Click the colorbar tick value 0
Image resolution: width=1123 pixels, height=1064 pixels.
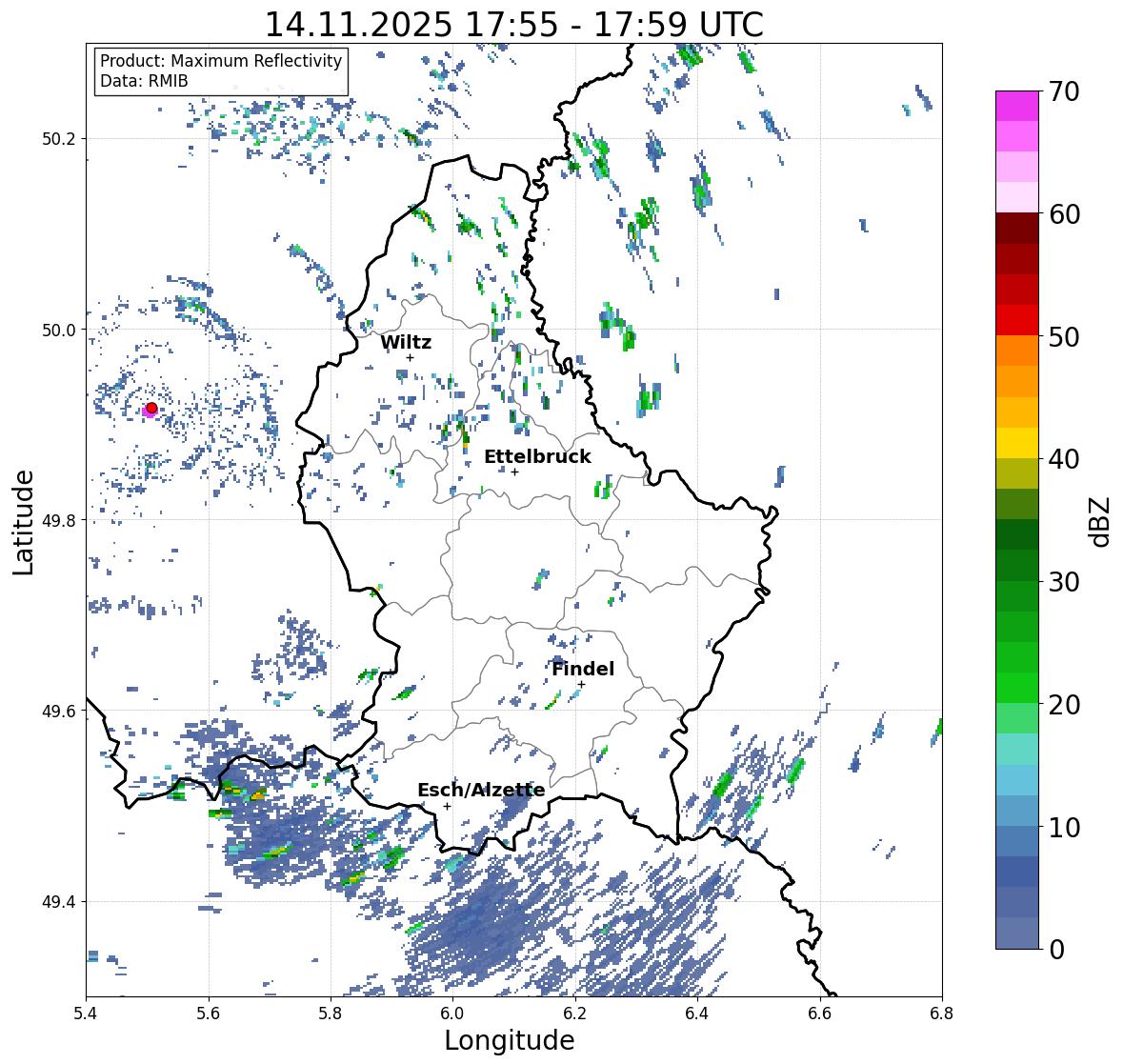pos(1056,950)
